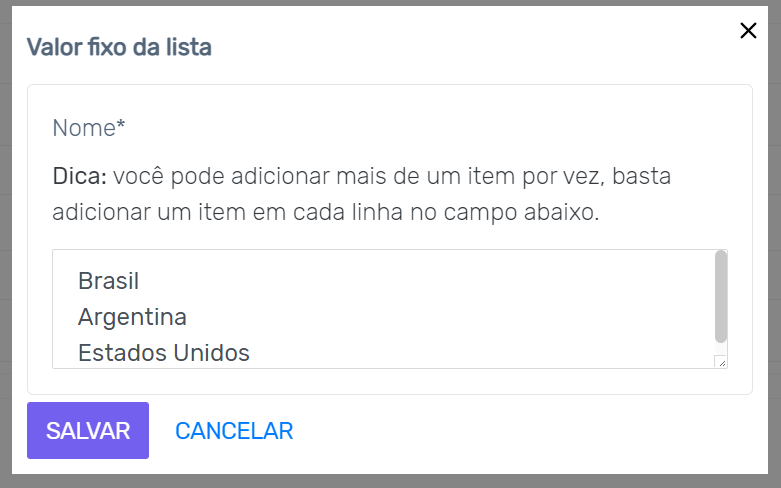Screen dimensions: 781x488
Task: Click the SALVAR button
Action: 88,431
